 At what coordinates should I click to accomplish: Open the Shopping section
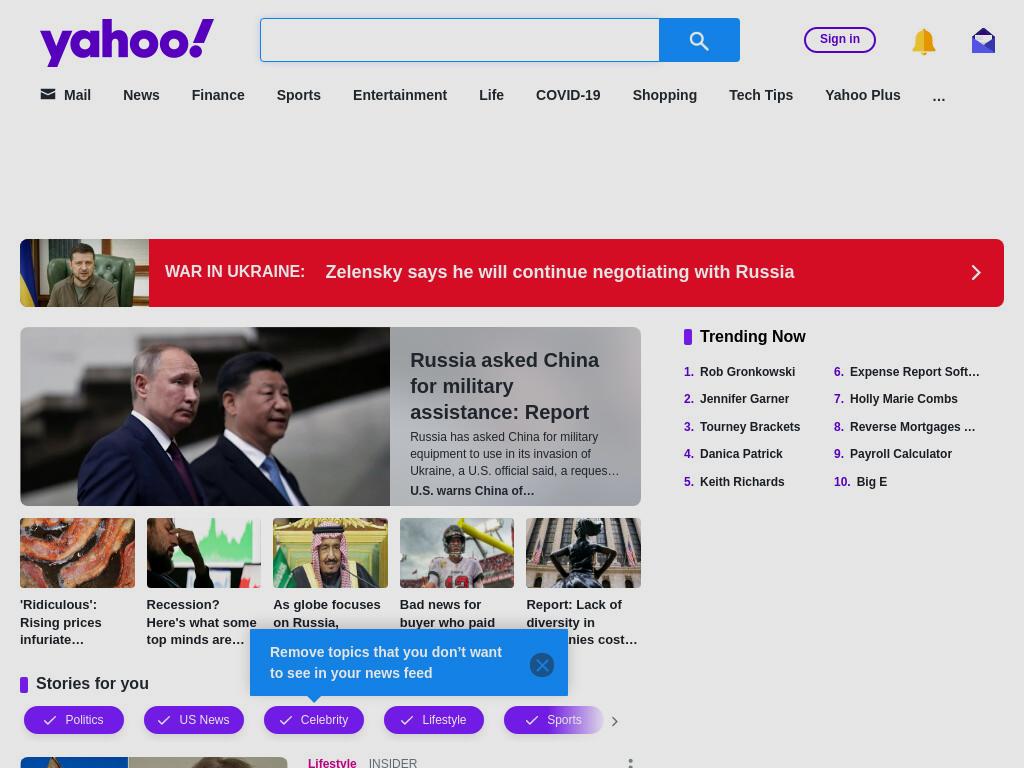664,95
